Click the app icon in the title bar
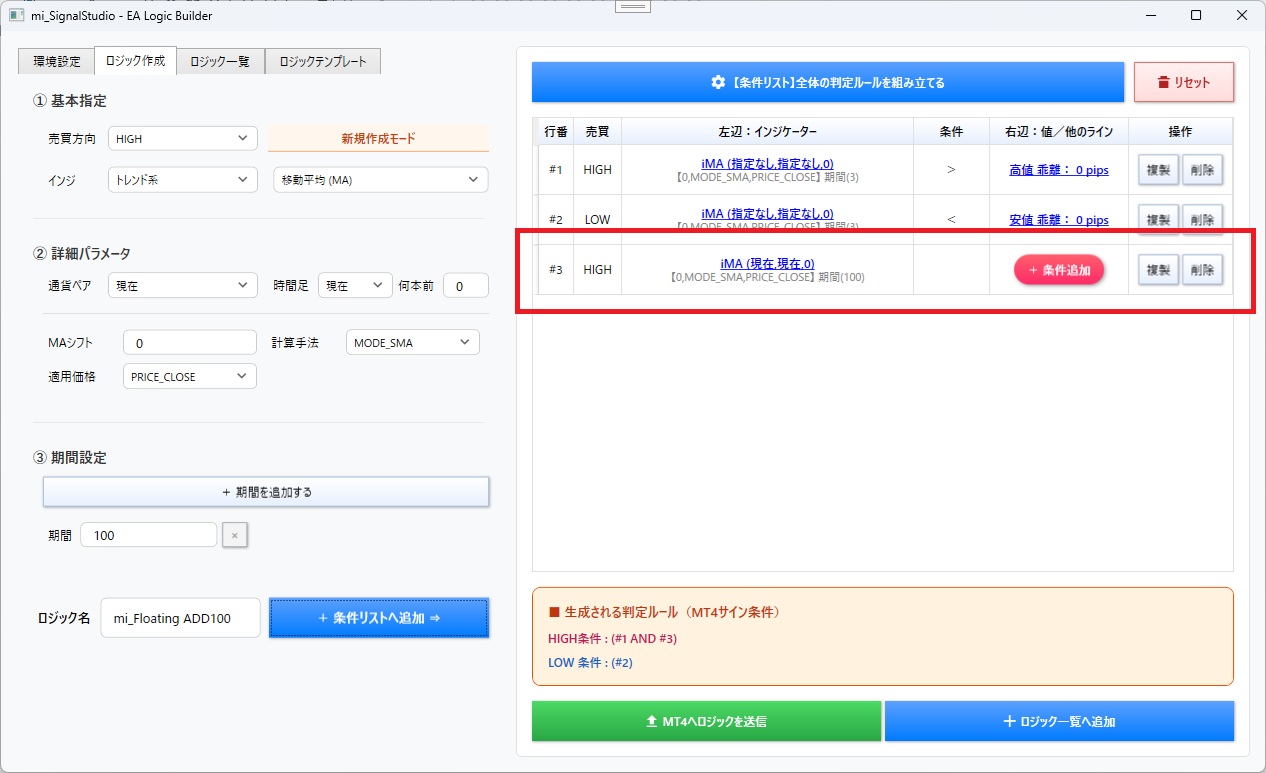This screenshot has height=773, width=1266. coord(17,15)
